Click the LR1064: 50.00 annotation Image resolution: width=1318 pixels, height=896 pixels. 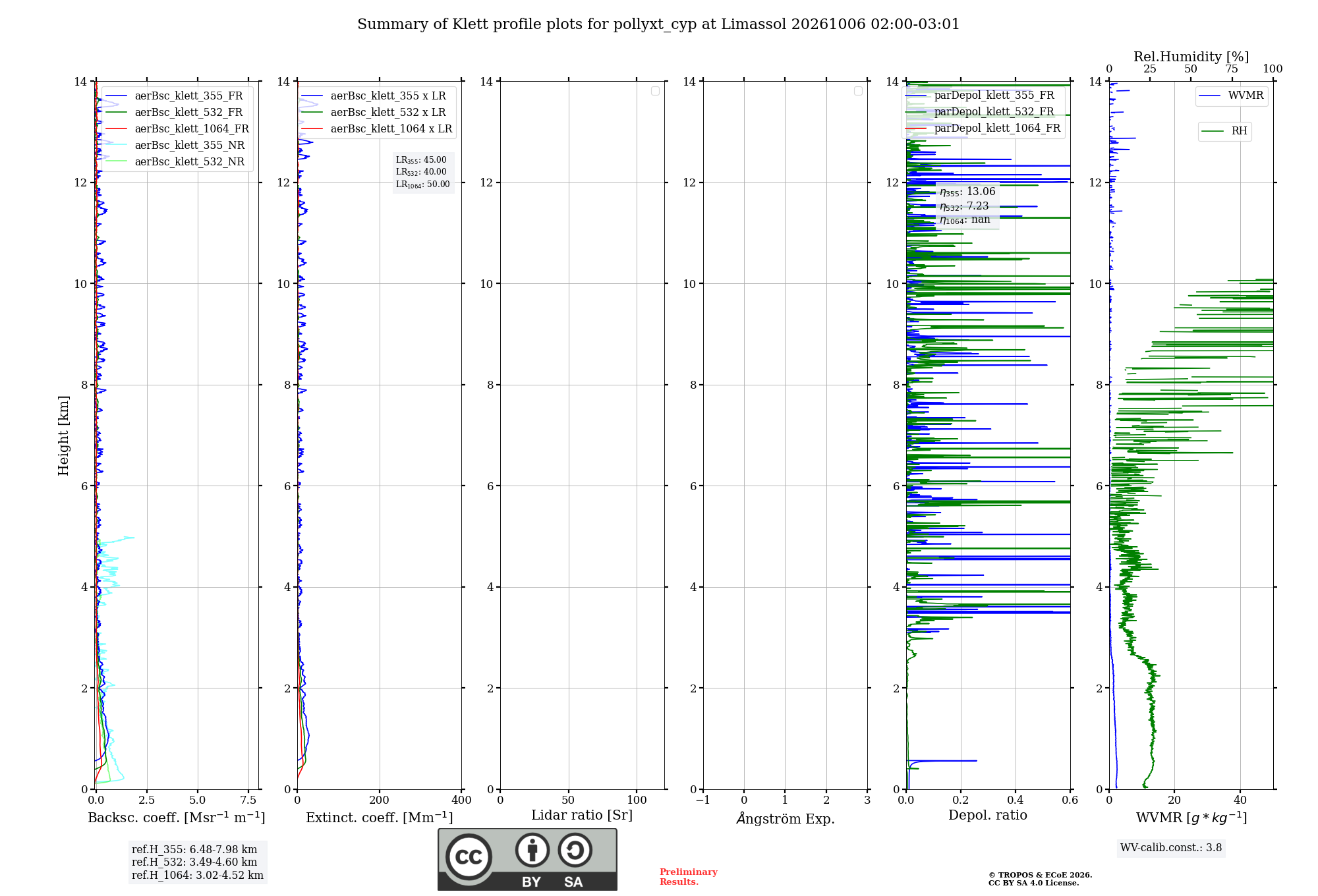(423, 184)
